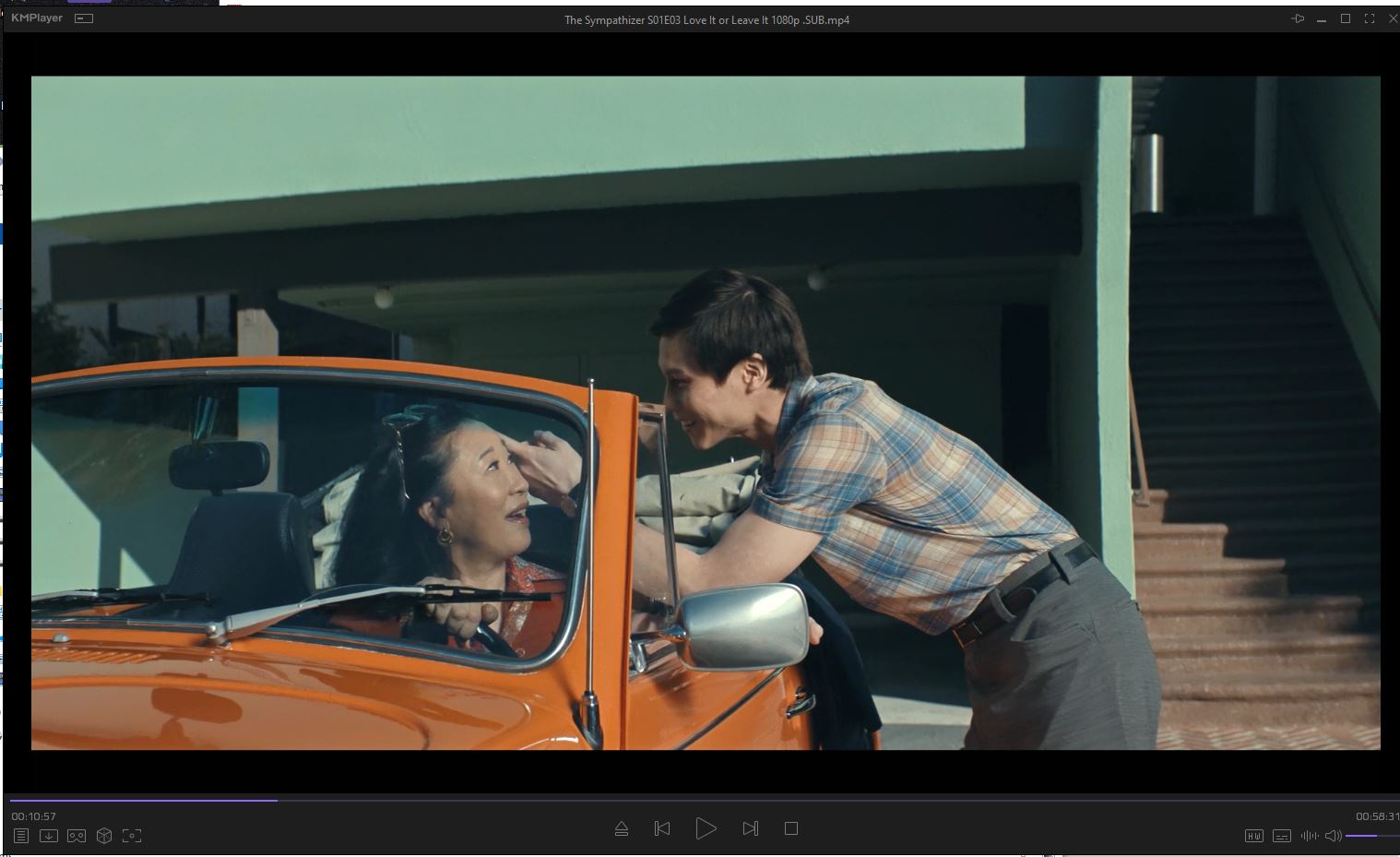Play the video
Screen dimensions: 1400x857
click(x=706, y=828)
